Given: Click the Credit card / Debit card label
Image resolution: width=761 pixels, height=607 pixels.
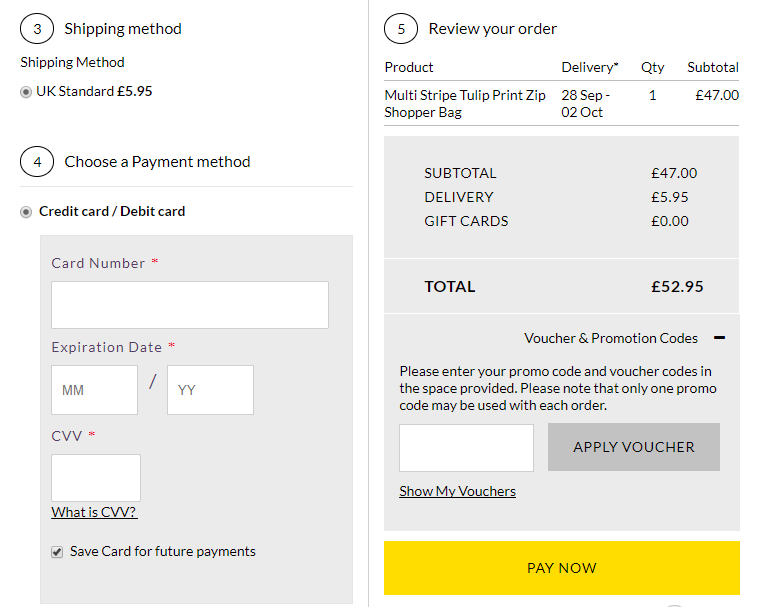Looking at the screenshot, I should 112,212.
